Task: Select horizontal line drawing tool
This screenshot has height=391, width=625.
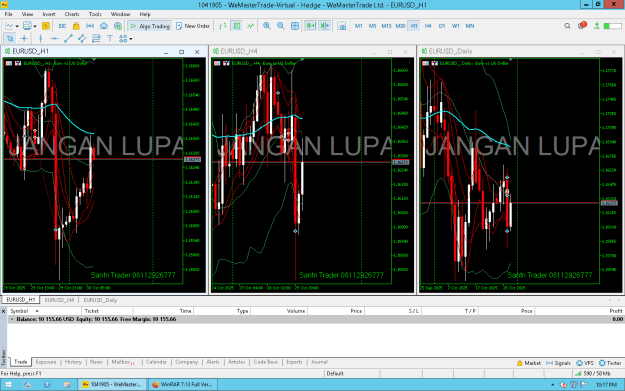Action: [x=54, y=38]
